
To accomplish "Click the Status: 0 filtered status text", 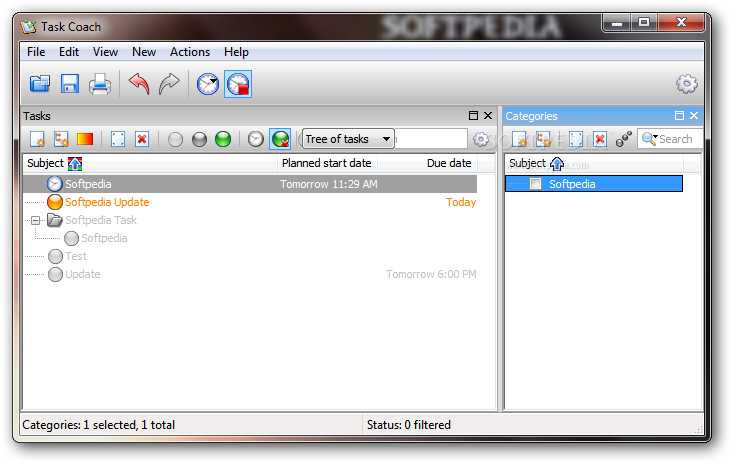I will click(408, 425).
